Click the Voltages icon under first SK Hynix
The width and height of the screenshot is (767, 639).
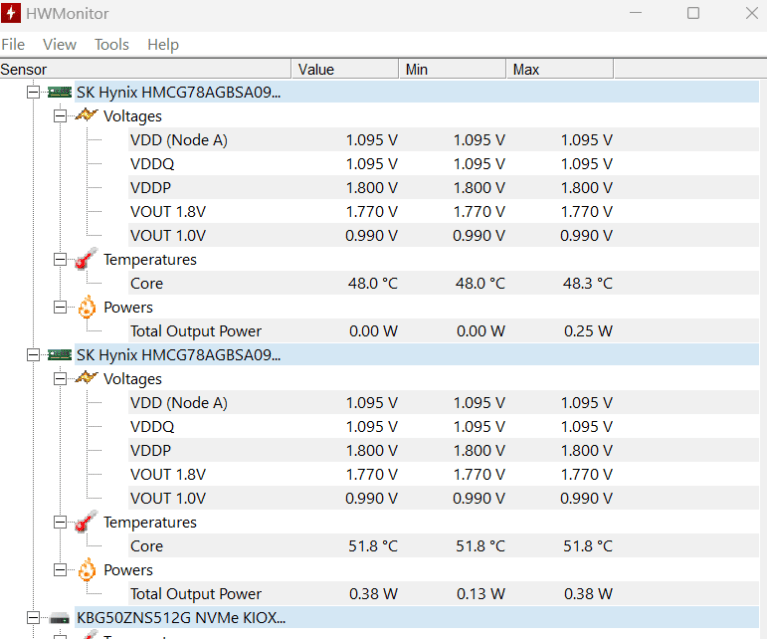pos(87,115)
